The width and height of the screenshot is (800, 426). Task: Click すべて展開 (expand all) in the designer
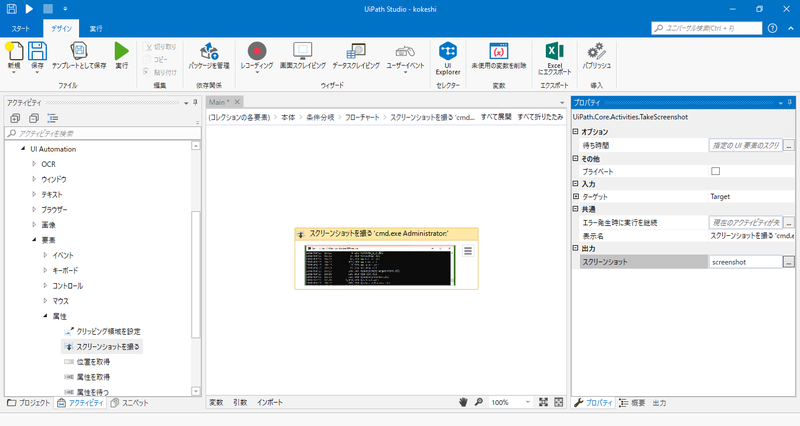tap(496, 117)
